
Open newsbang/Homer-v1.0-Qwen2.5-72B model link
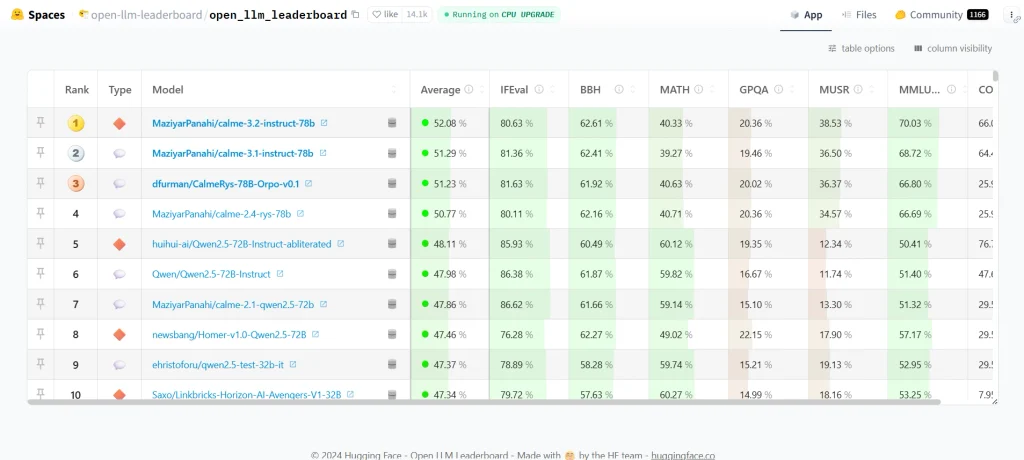pyautogui.click(x=229, y=335)
